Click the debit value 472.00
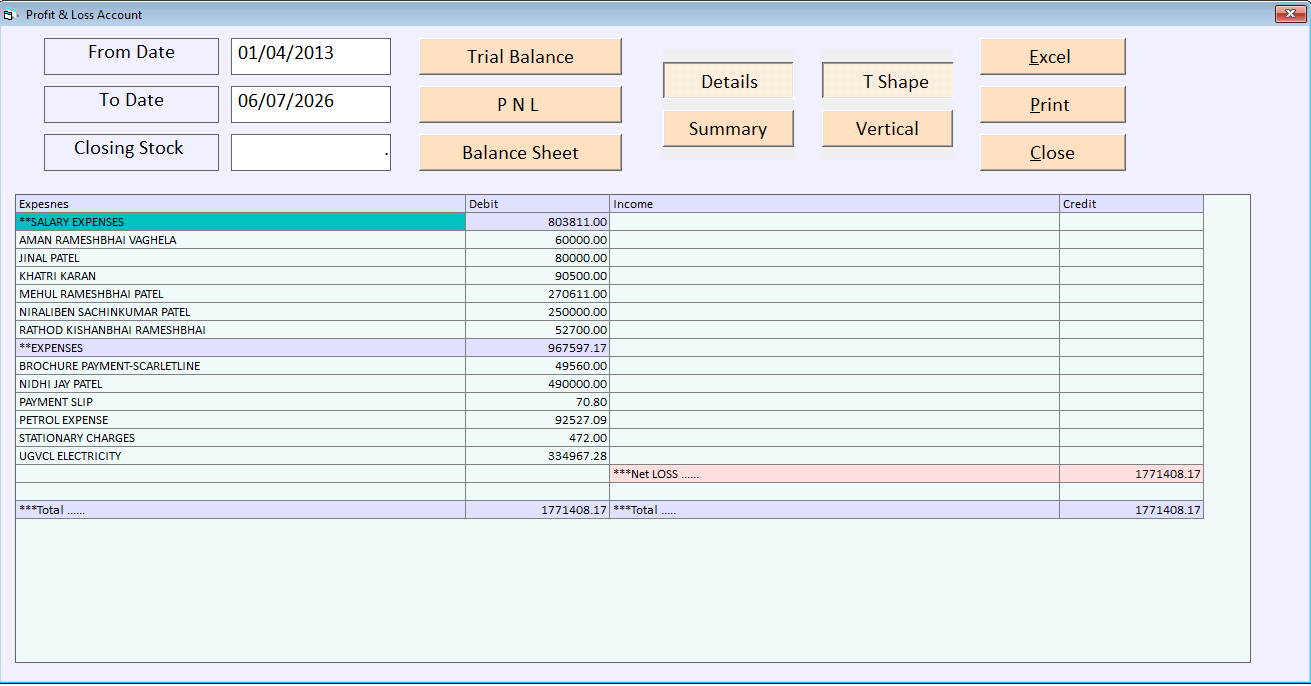Screen dimensions: 1311x686 (538, 438)
